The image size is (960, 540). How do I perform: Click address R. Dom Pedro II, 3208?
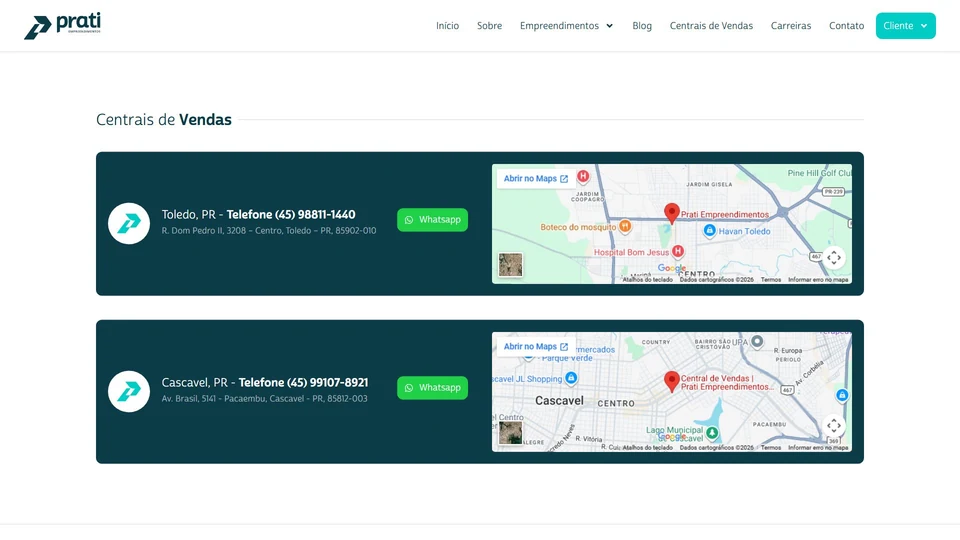tap(269, 231)
